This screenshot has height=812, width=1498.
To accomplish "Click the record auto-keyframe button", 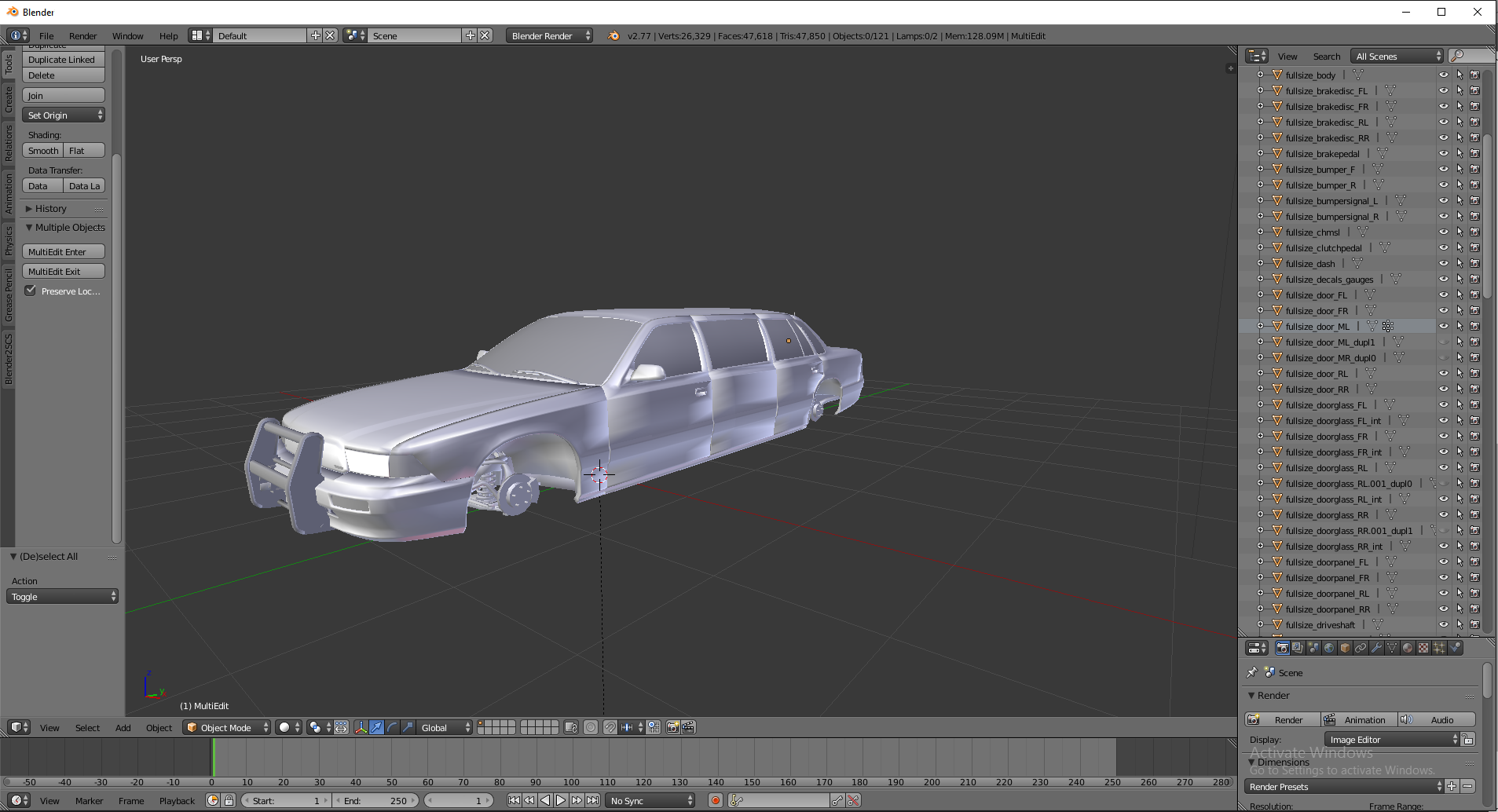I will pos(715,800).
